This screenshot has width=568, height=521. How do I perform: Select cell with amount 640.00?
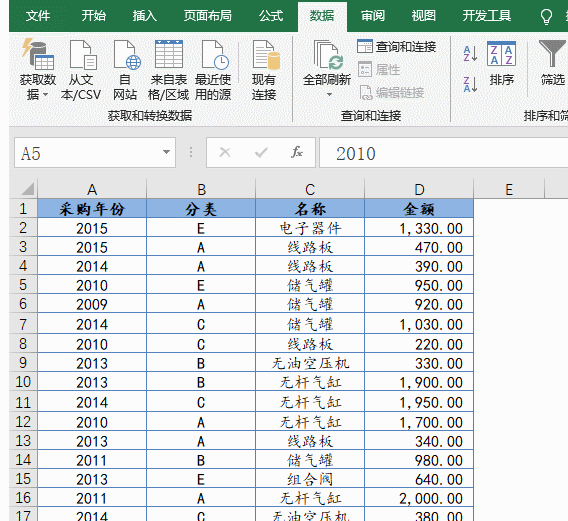pyautogui.click(x=419, y=479)
